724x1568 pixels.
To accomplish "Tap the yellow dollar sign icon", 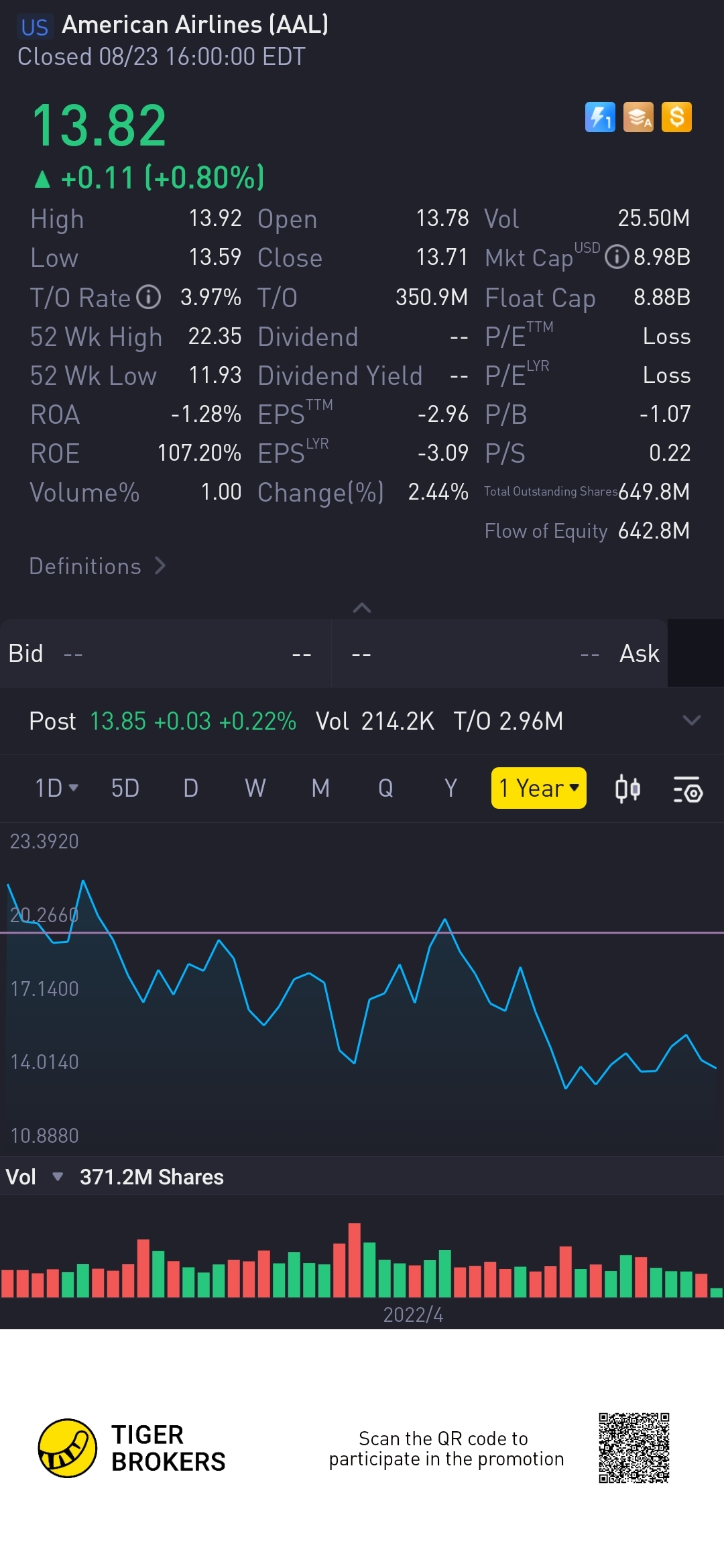I will [676, 117].
